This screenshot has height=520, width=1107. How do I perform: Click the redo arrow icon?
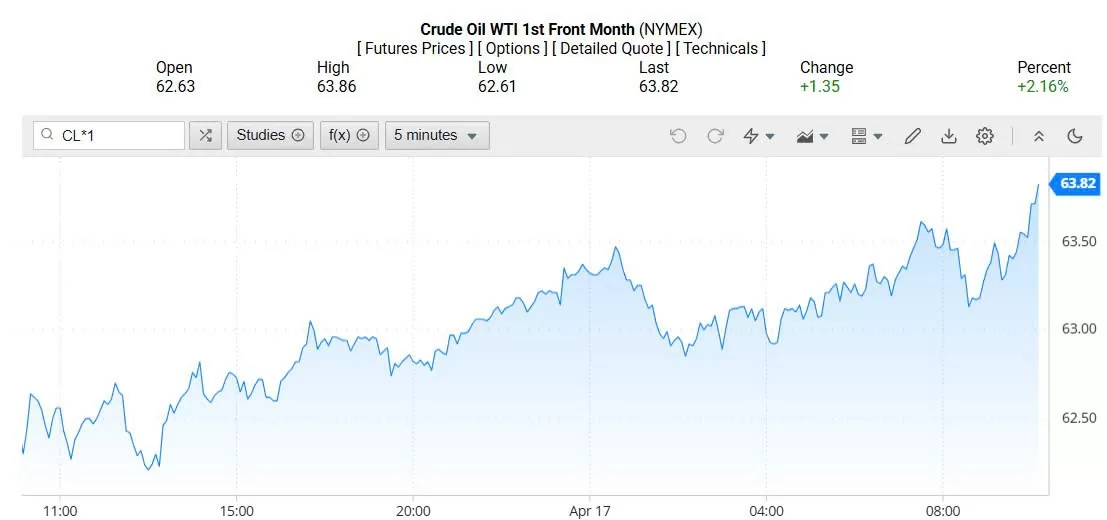(715, 136)
